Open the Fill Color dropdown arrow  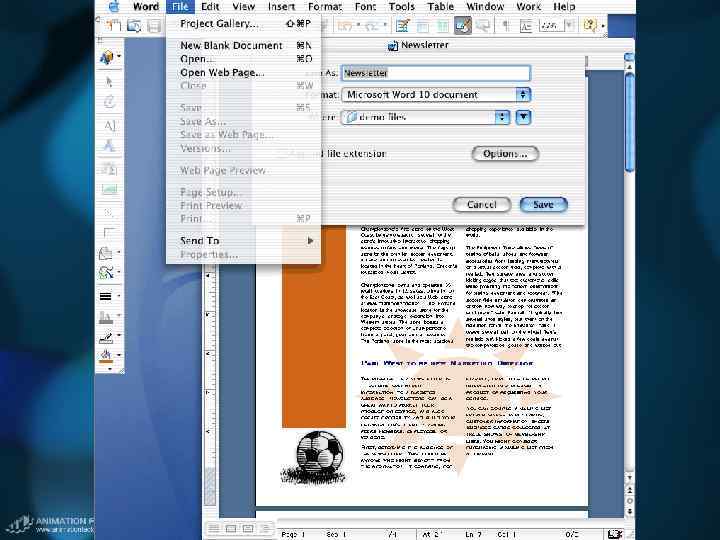pos(119,355)
